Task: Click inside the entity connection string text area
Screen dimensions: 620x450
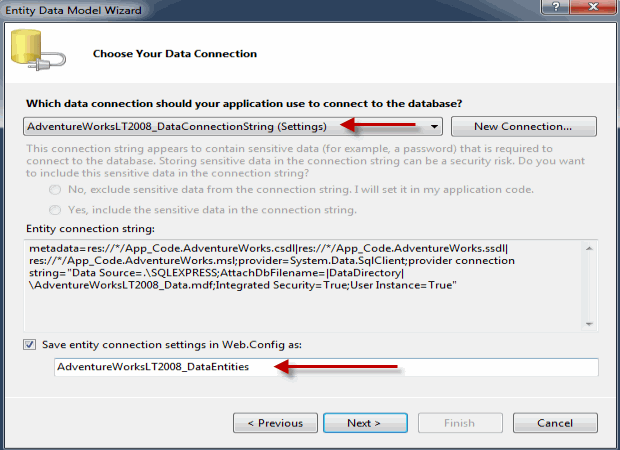Action: pos(303,286)
